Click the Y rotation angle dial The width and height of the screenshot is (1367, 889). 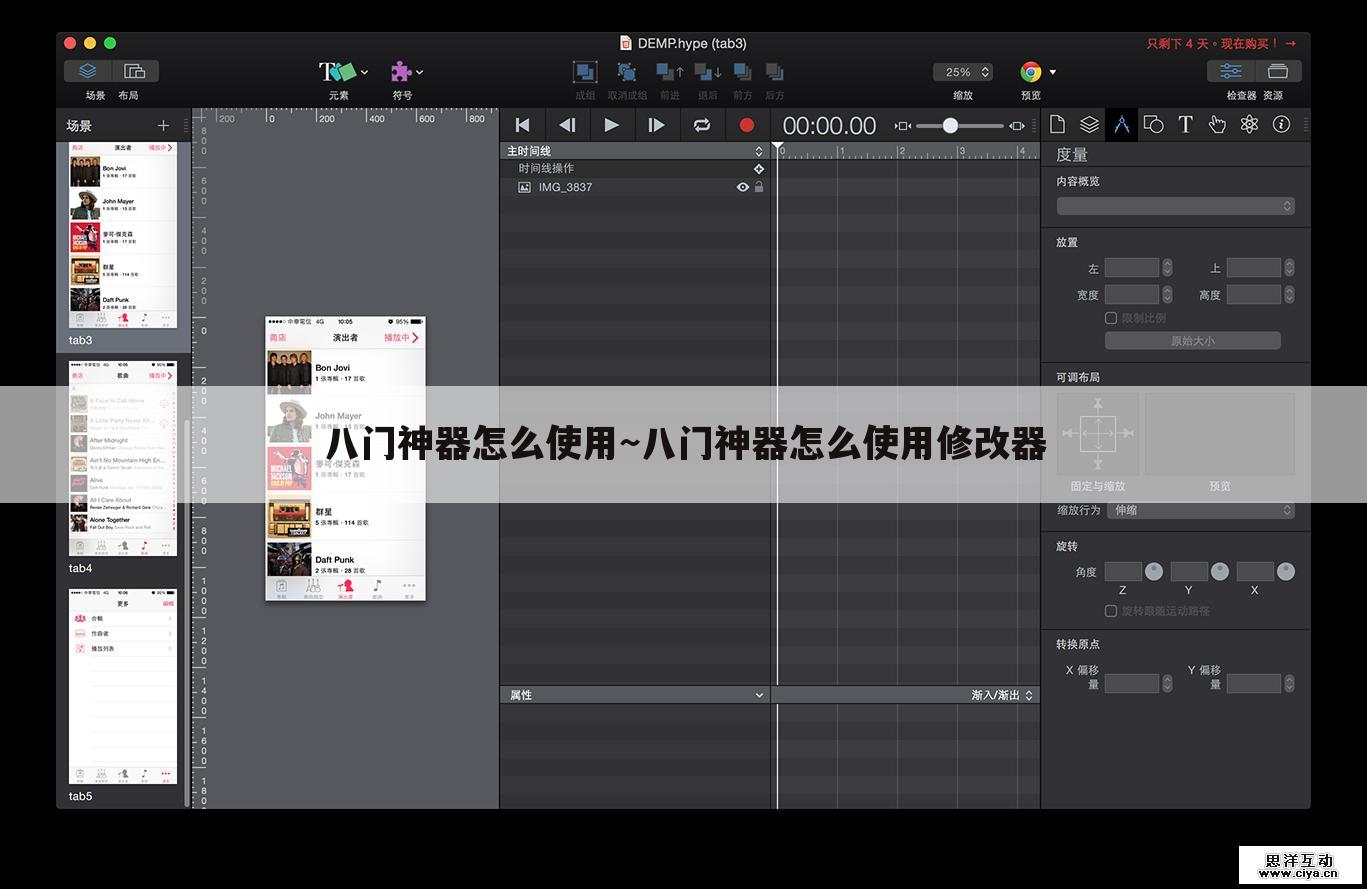(x=1220, y=572)
